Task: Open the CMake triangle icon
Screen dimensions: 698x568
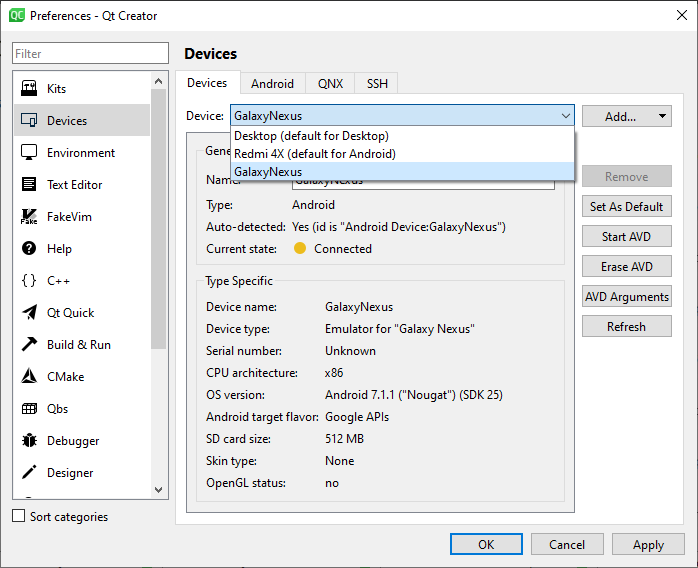Action: click(29, 376)
